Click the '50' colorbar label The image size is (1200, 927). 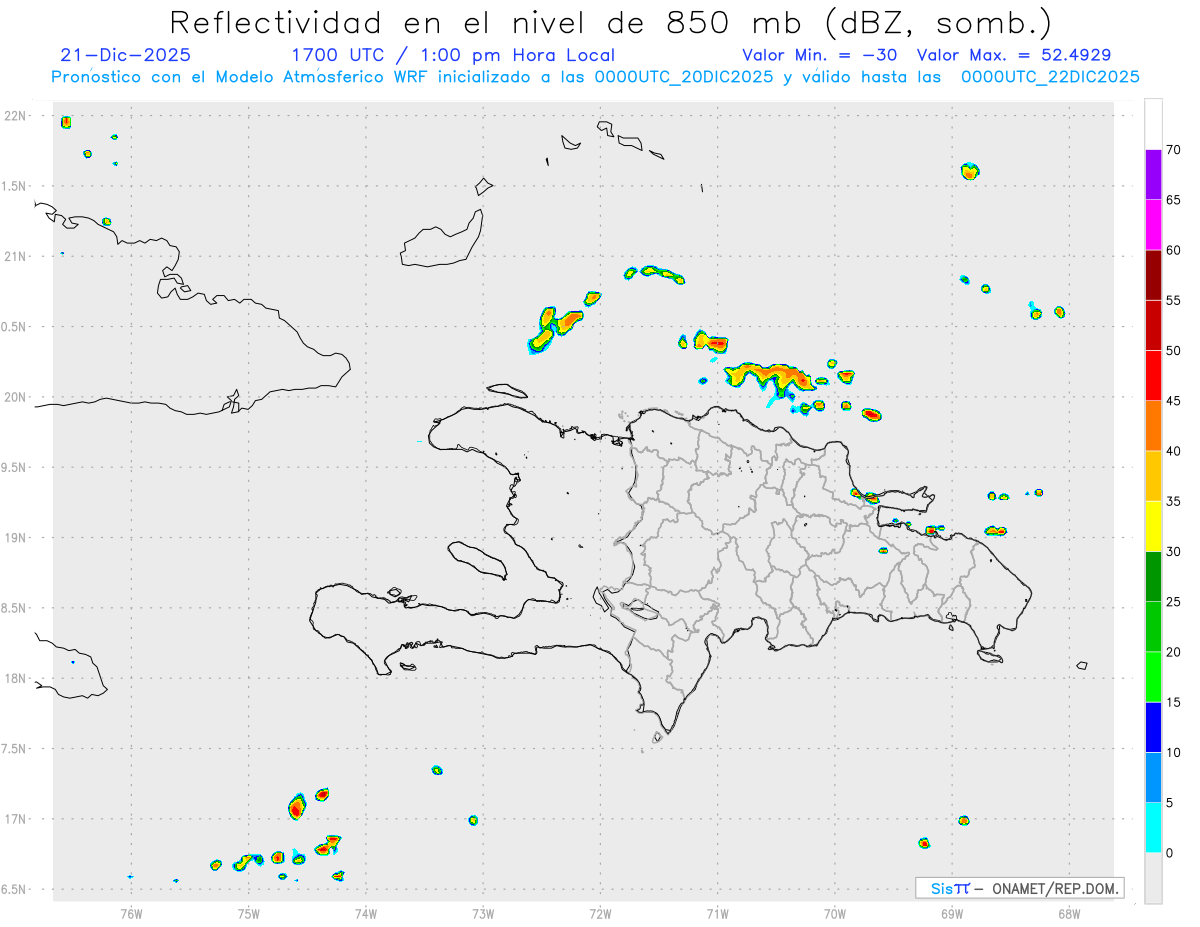pyautogui.click(x=1174, y=351)
